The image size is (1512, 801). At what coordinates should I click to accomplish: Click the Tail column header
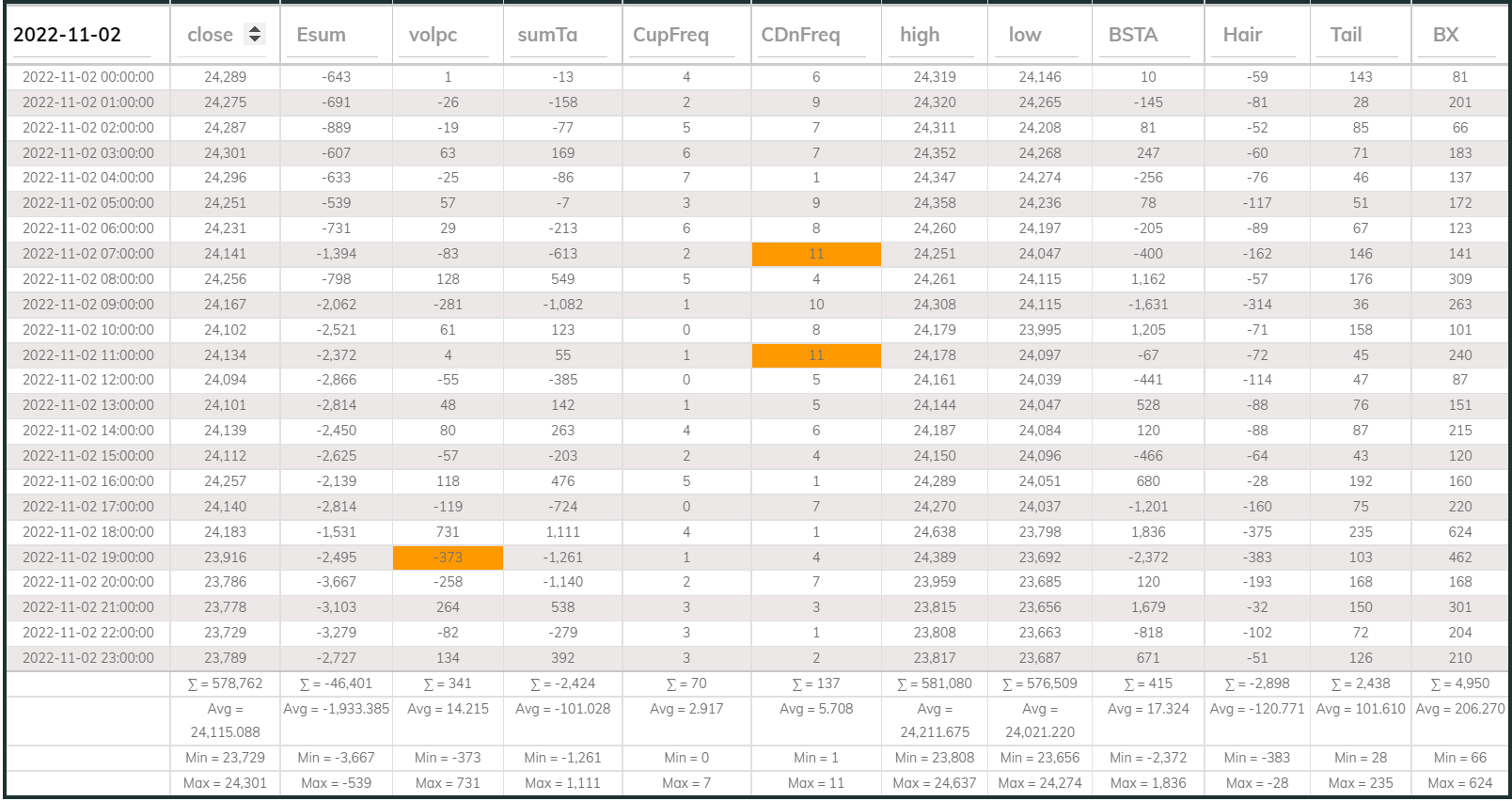(1346, 35)
